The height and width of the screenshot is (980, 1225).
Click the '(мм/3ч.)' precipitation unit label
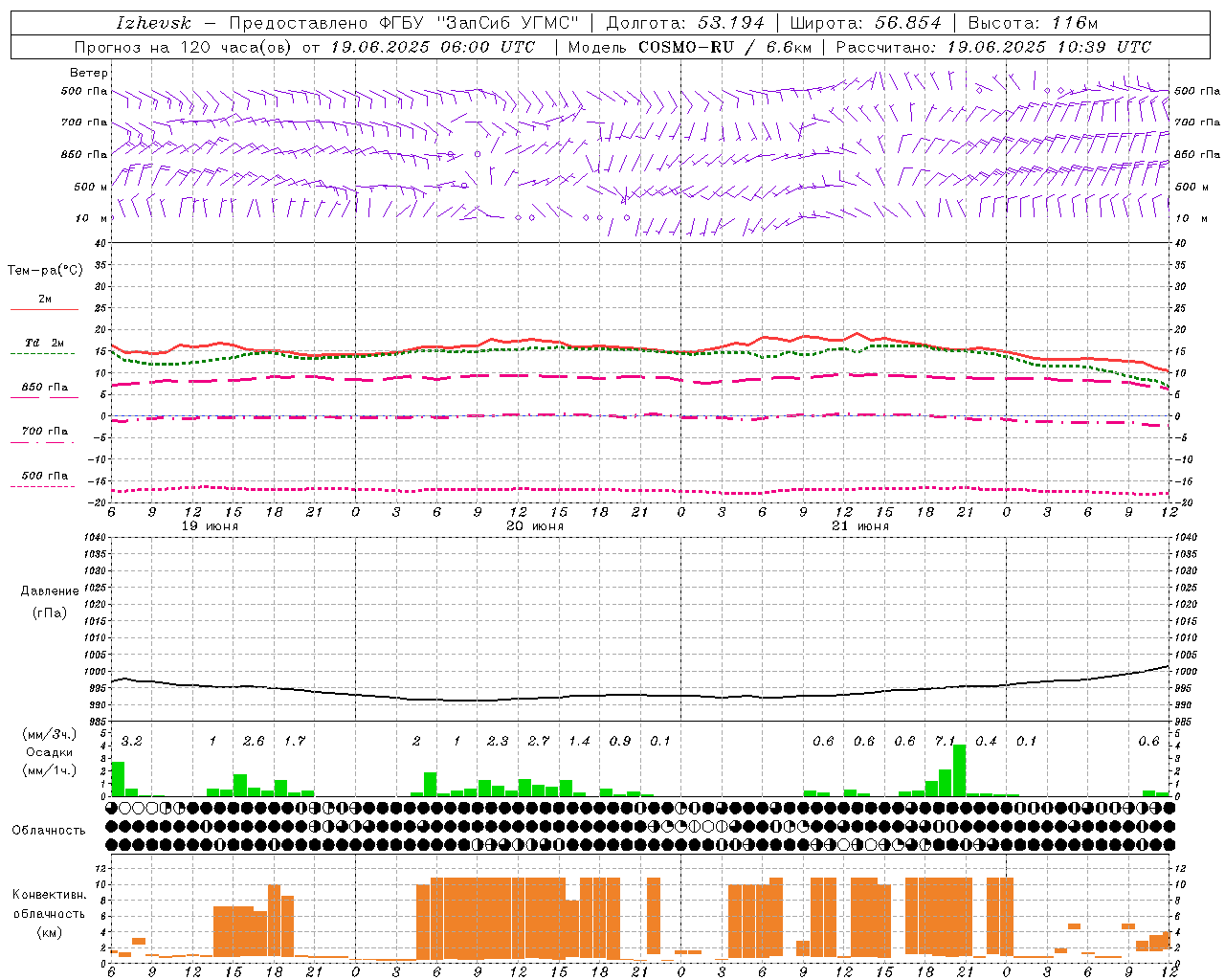[x=49, y=734]
